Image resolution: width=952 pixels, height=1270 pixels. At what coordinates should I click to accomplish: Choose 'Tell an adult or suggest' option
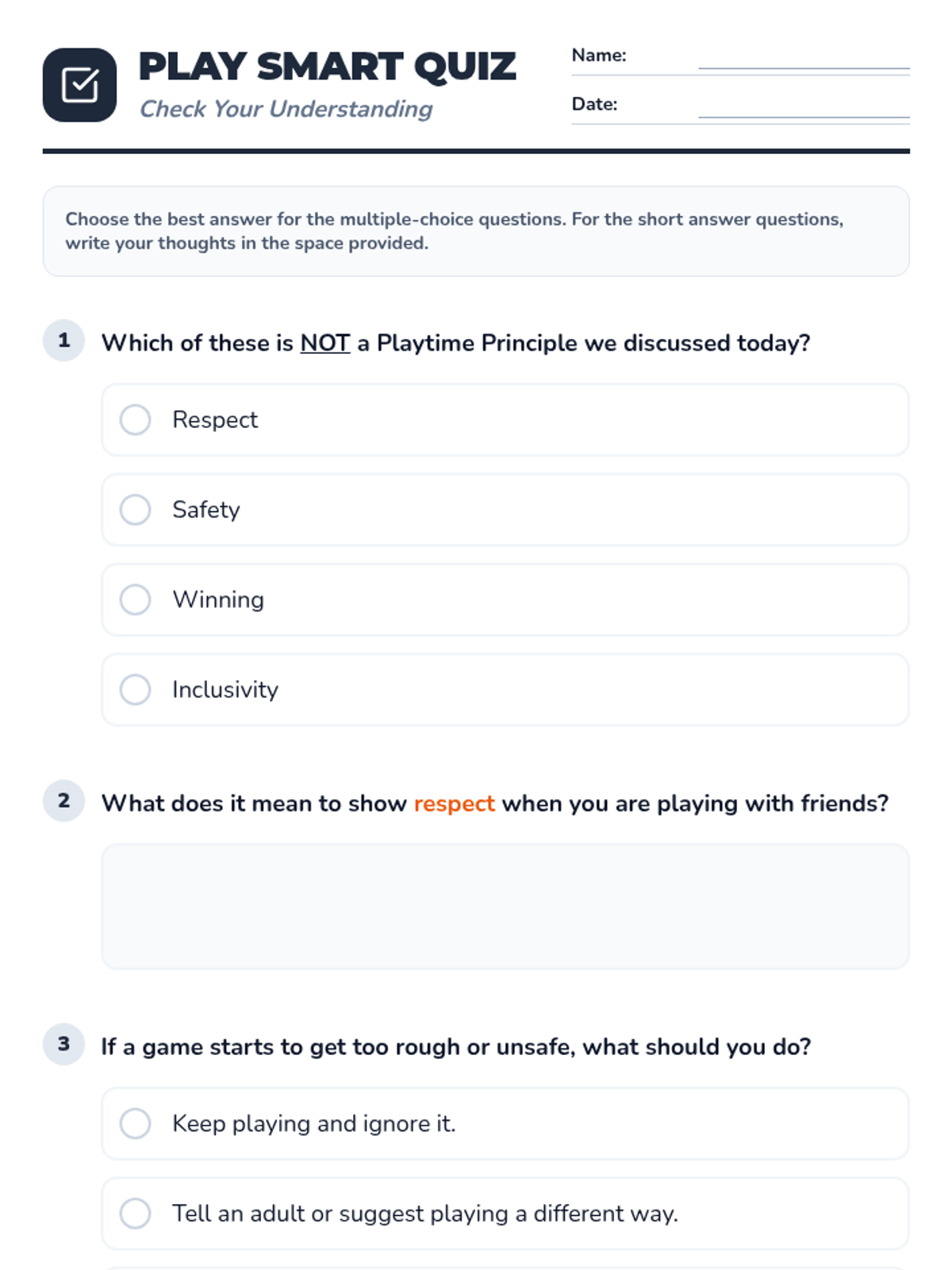pyautogui.click(x=505, y=1213)
